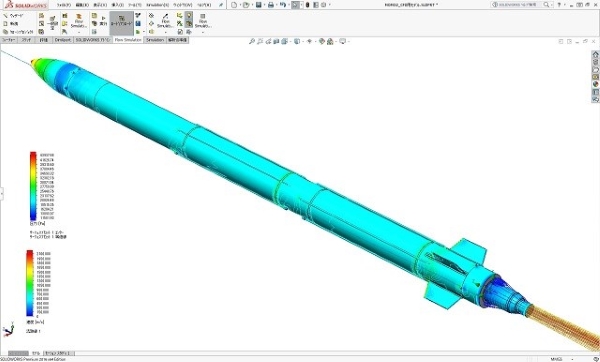This screenshot has height=362, width=600.
Task: Click the Zoom to Fit magnifier icon
Action: coord(251,41)
